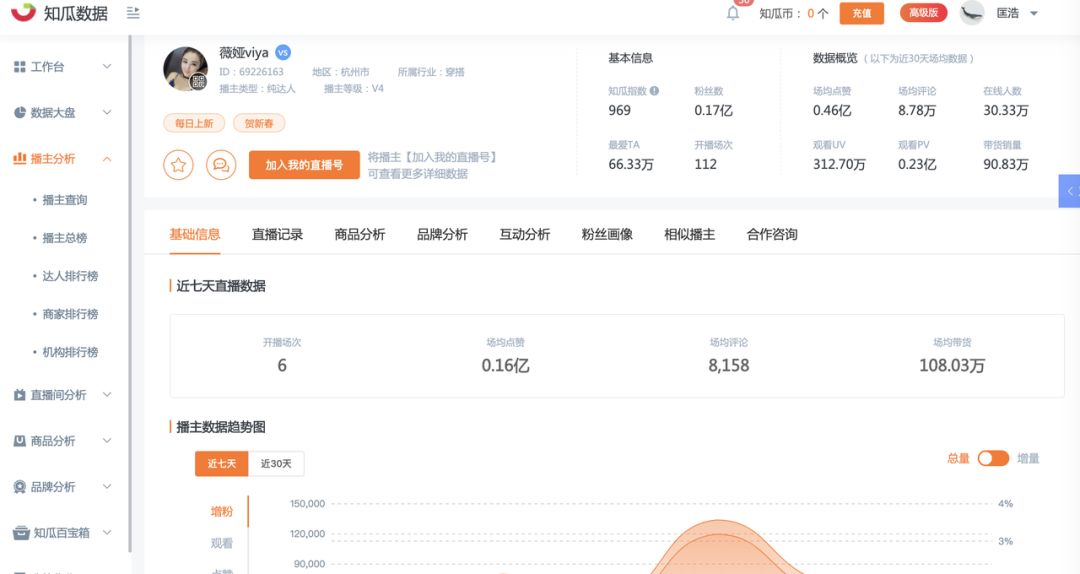Select the 近七天 range button
This screenshot has height=574, width=1080.
point(222,464)
